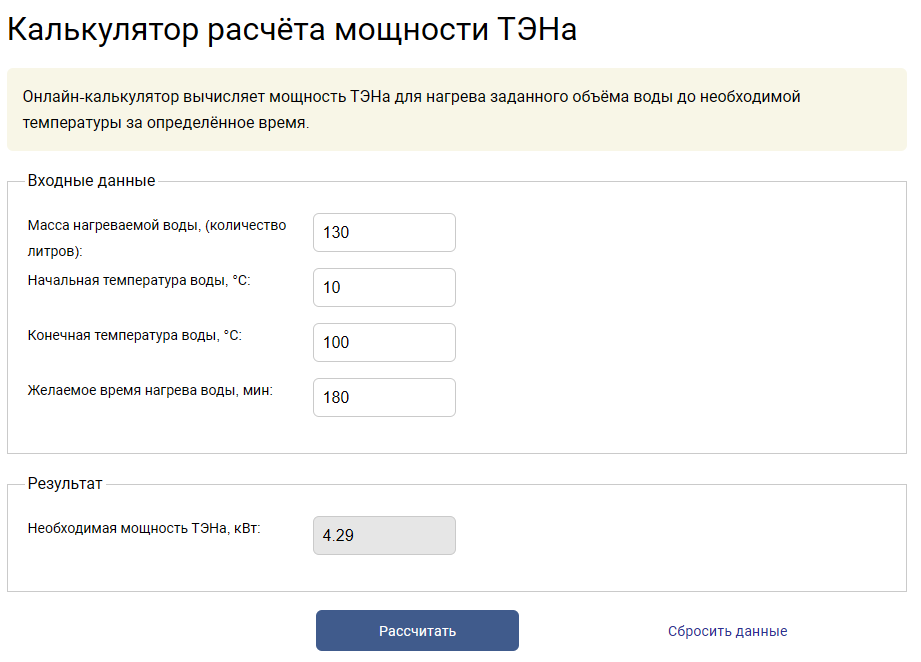Click the Конечная температура воды label
The height and width of the screenshot is (662, 921).
pyautogui.click(x=134, y=335)
